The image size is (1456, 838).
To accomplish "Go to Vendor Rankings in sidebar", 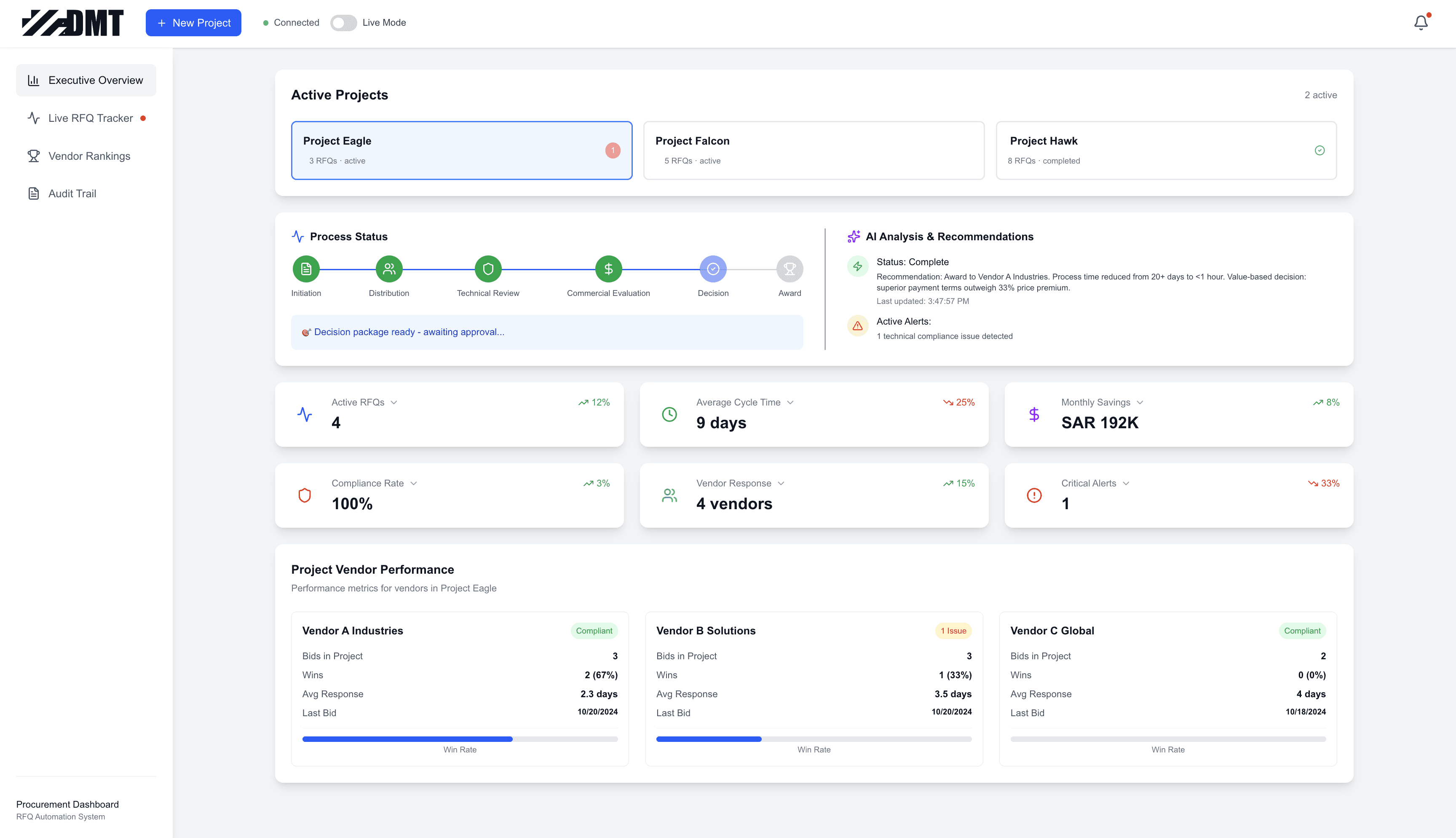I will coord(89,156).
